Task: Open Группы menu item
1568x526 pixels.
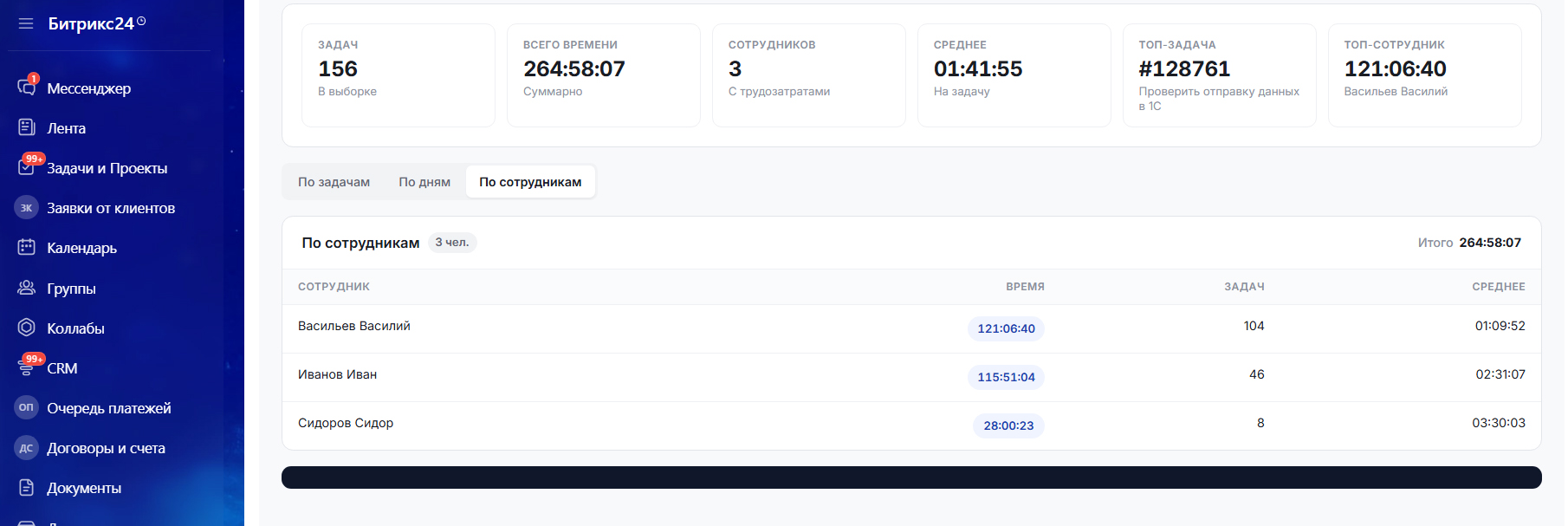Action: 71,289
